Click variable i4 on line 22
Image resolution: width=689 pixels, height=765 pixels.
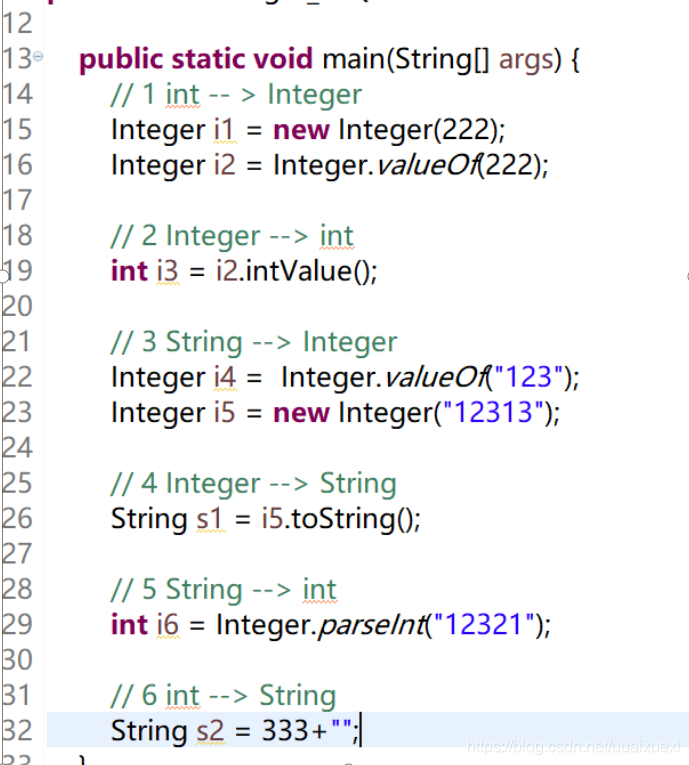click(x=225, y=377)
